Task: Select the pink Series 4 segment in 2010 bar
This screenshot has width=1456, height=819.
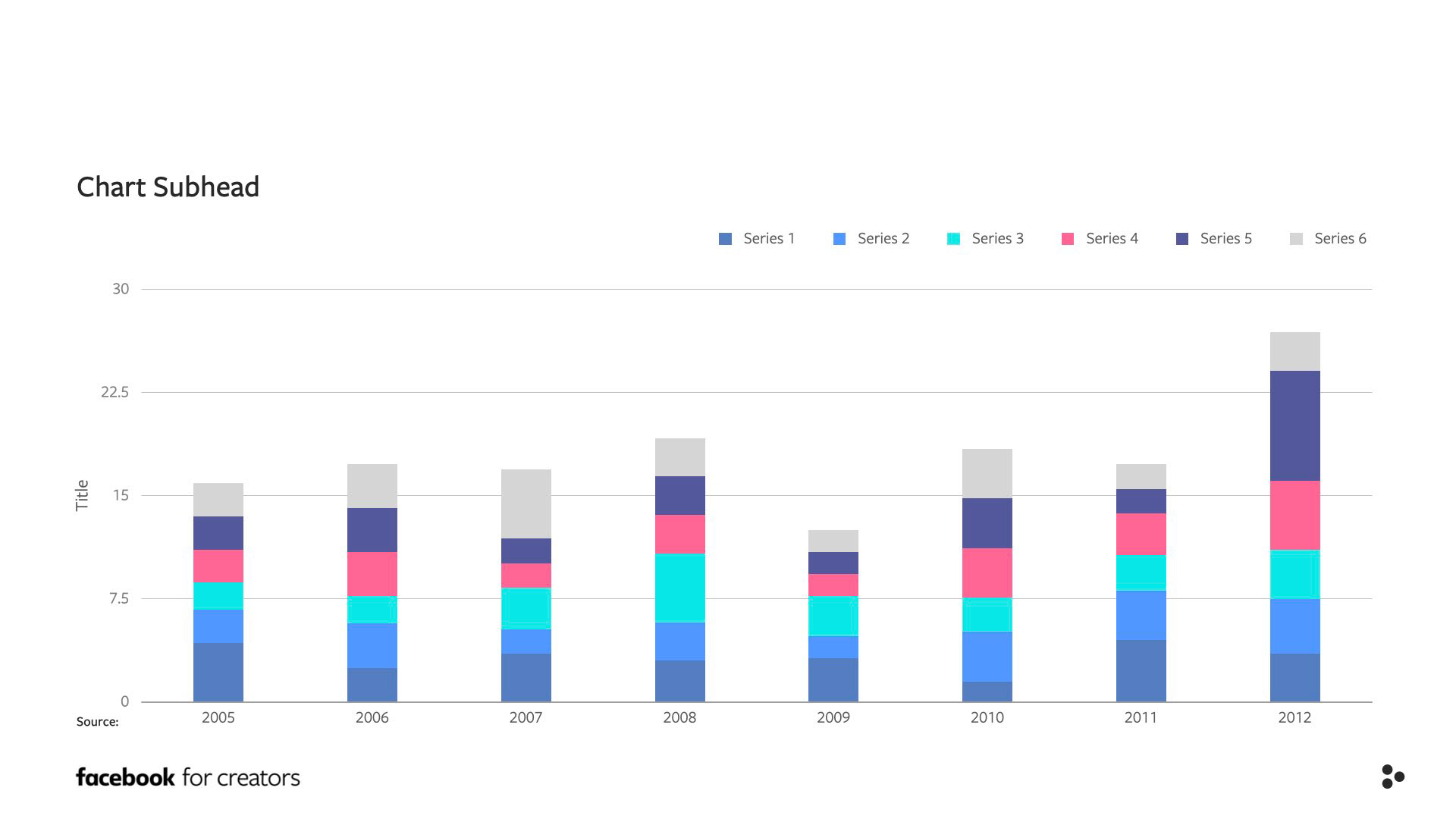Action: [x=987, y=573]
